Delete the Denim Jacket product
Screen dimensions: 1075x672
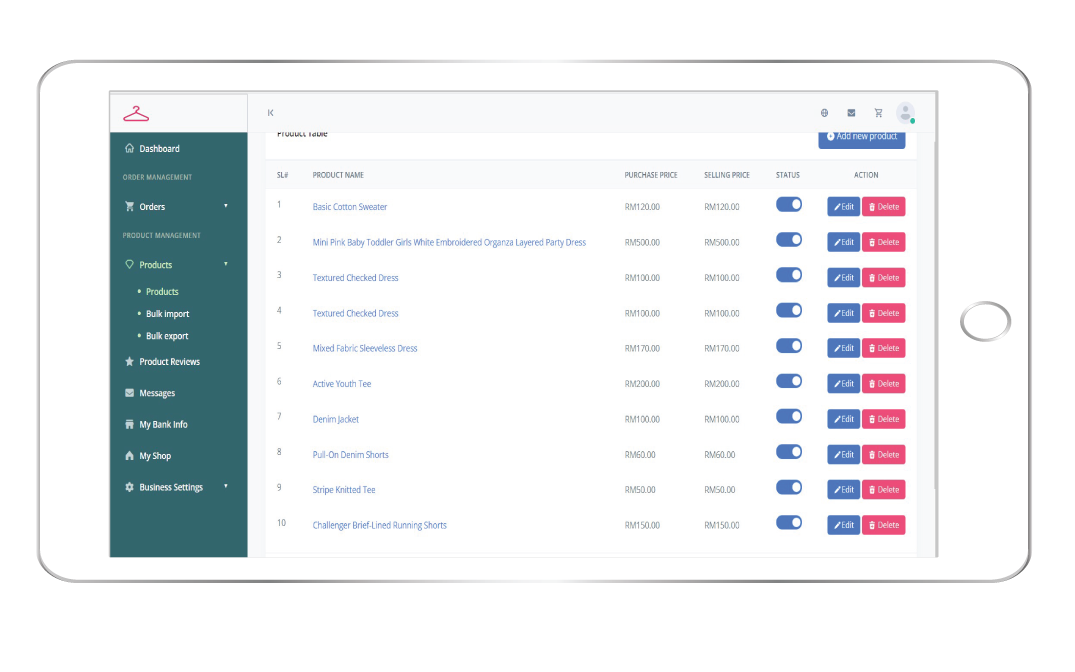click(883, 419)
